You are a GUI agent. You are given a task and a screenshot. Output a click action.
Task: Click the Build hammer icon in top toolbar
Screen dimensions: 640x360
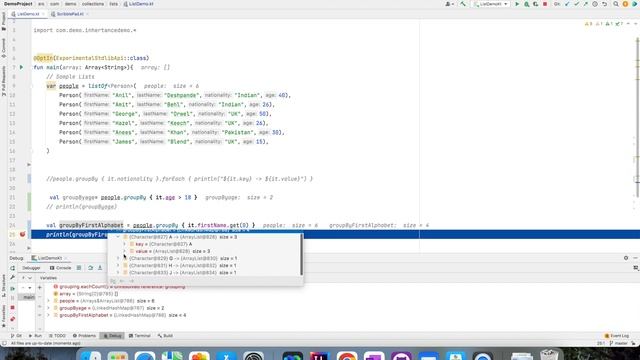(463, 4)
